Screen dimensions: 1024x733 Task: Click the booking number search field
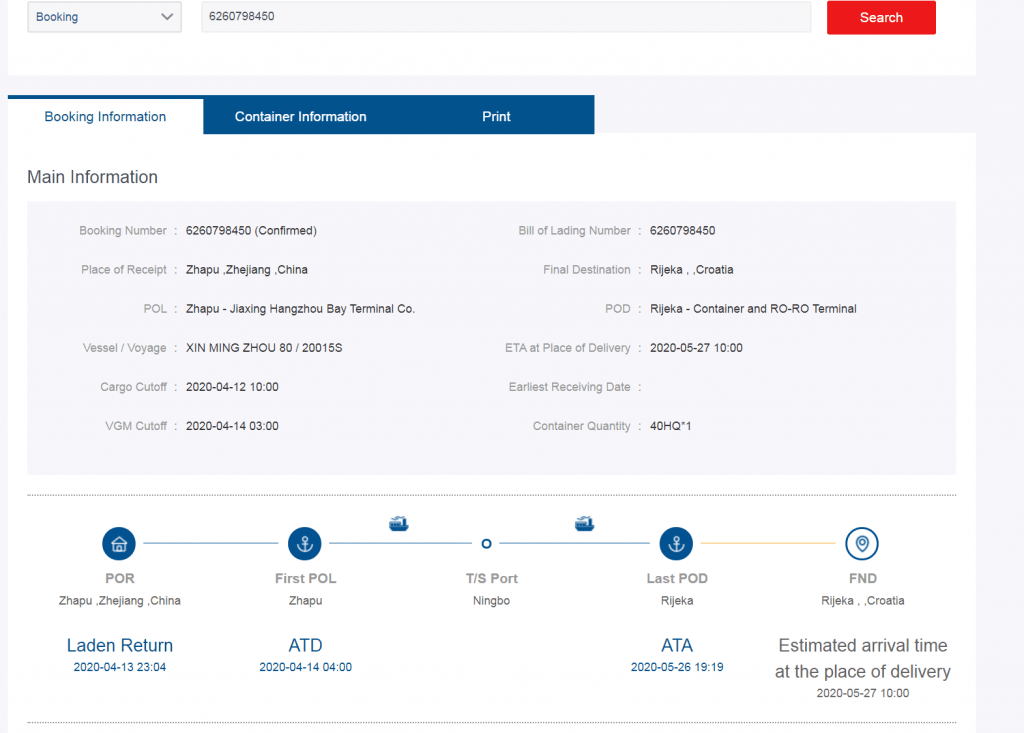(x=506, y=16)
